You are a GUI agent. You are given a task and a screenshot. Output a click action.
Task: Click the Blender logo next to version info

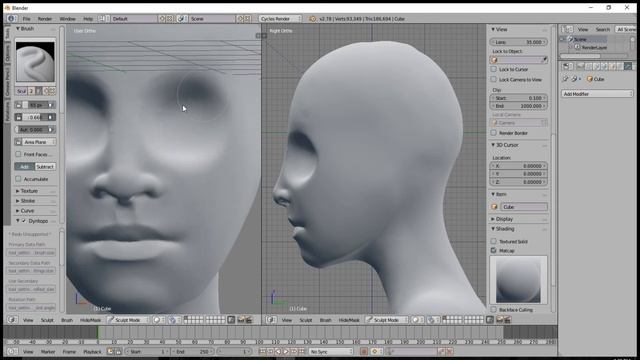click(313, 19)
